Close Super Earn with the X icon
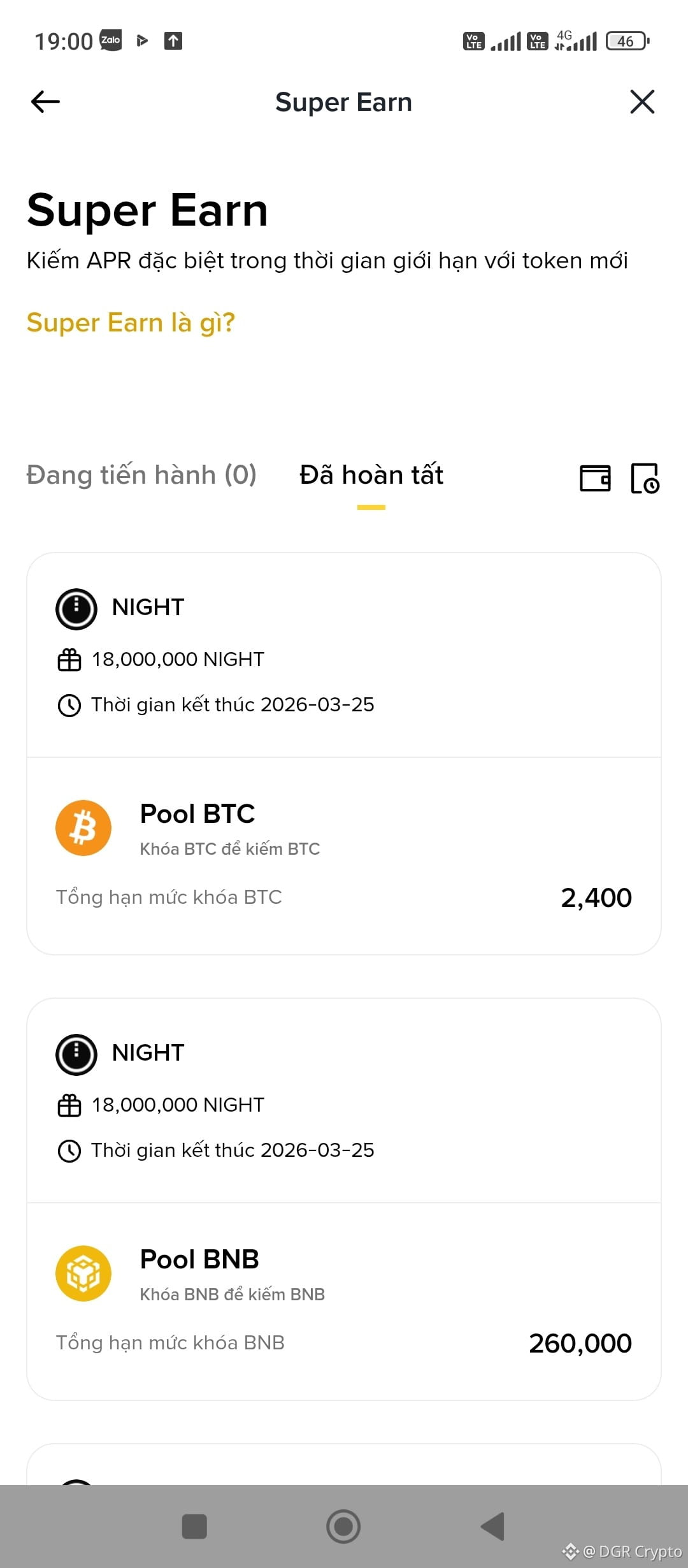 (642, 102)
